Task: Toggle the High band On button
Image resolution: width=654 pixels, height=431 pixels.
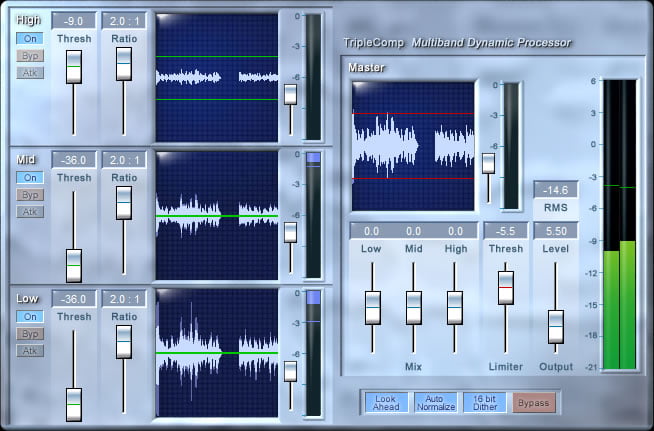Action: click(x=30, y=38)
